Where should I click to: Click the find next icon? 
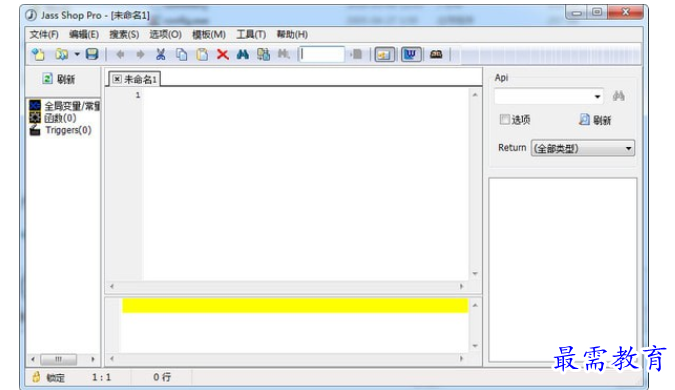(x=283, y=54)
